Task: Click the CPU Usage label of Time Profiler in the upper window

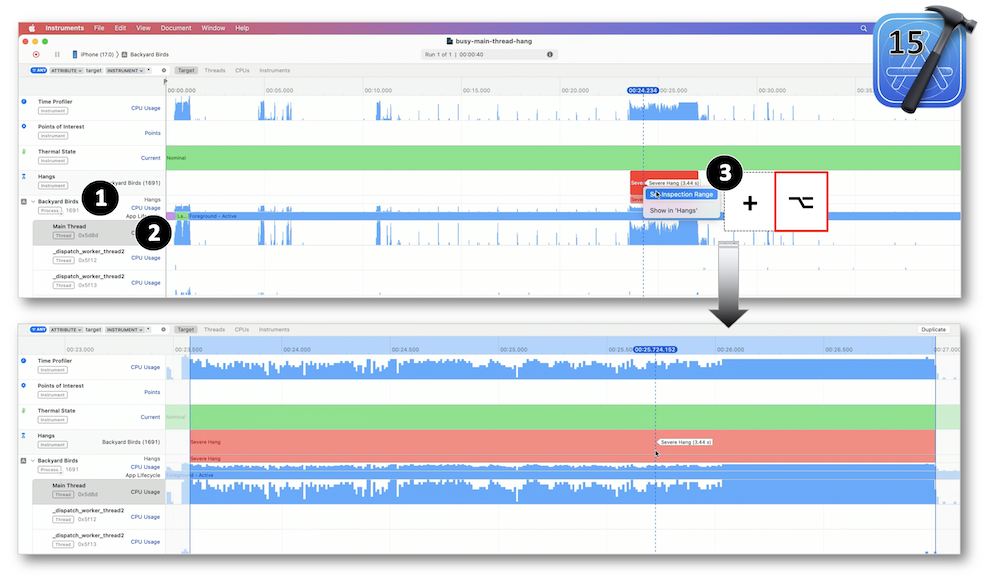Action: point(146,108)
